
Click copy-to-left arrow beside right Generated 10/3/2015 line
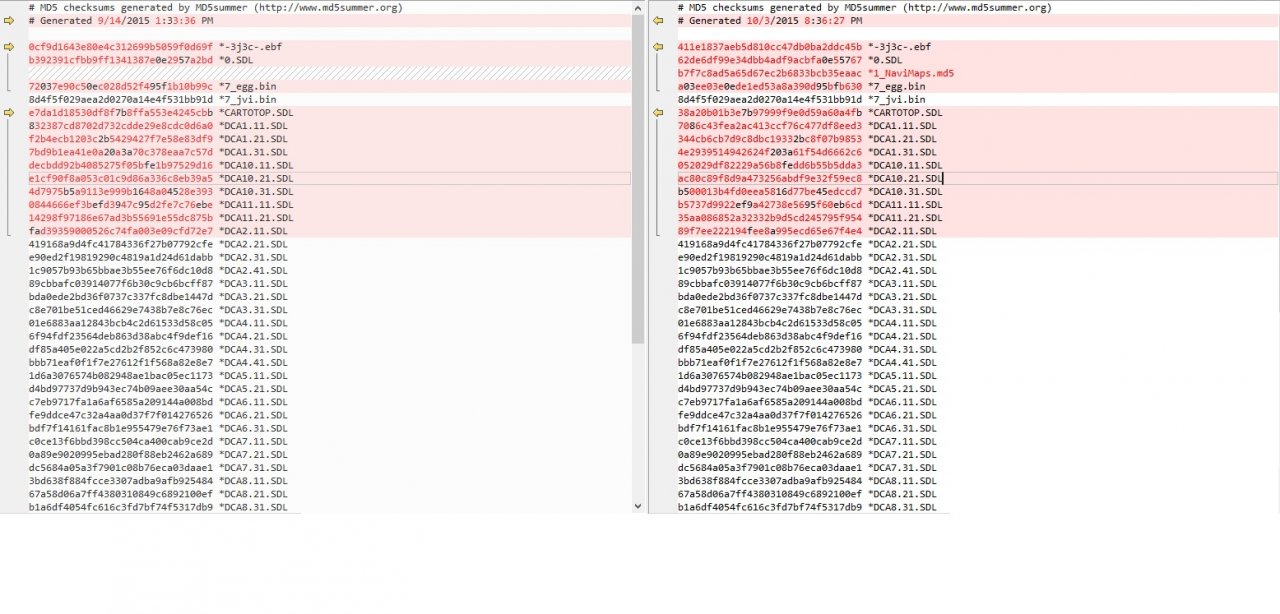point(658,20)
